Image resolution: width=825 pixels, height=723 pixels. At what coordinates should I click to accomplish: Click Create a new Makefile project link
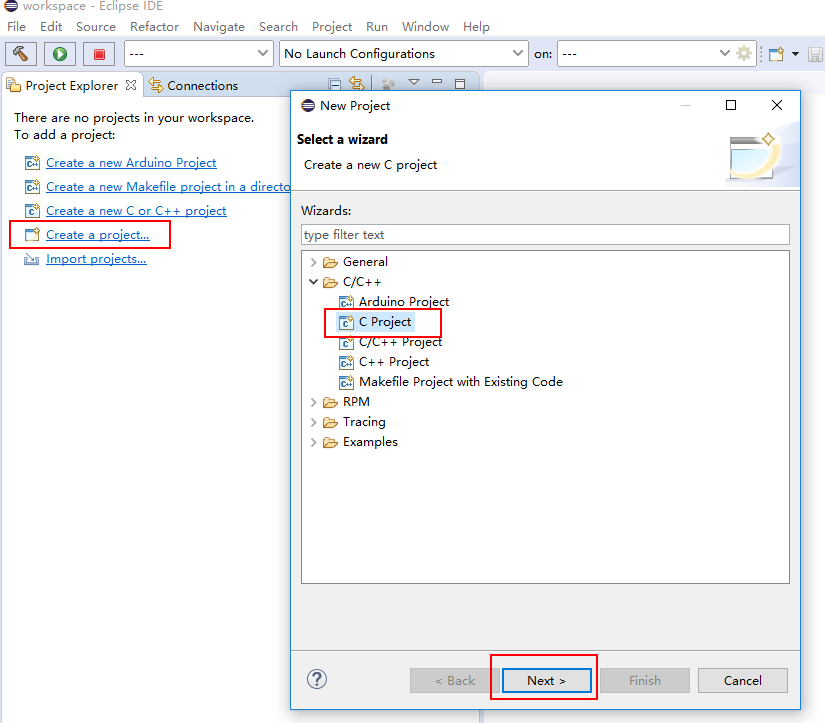[x=168, y=187]
